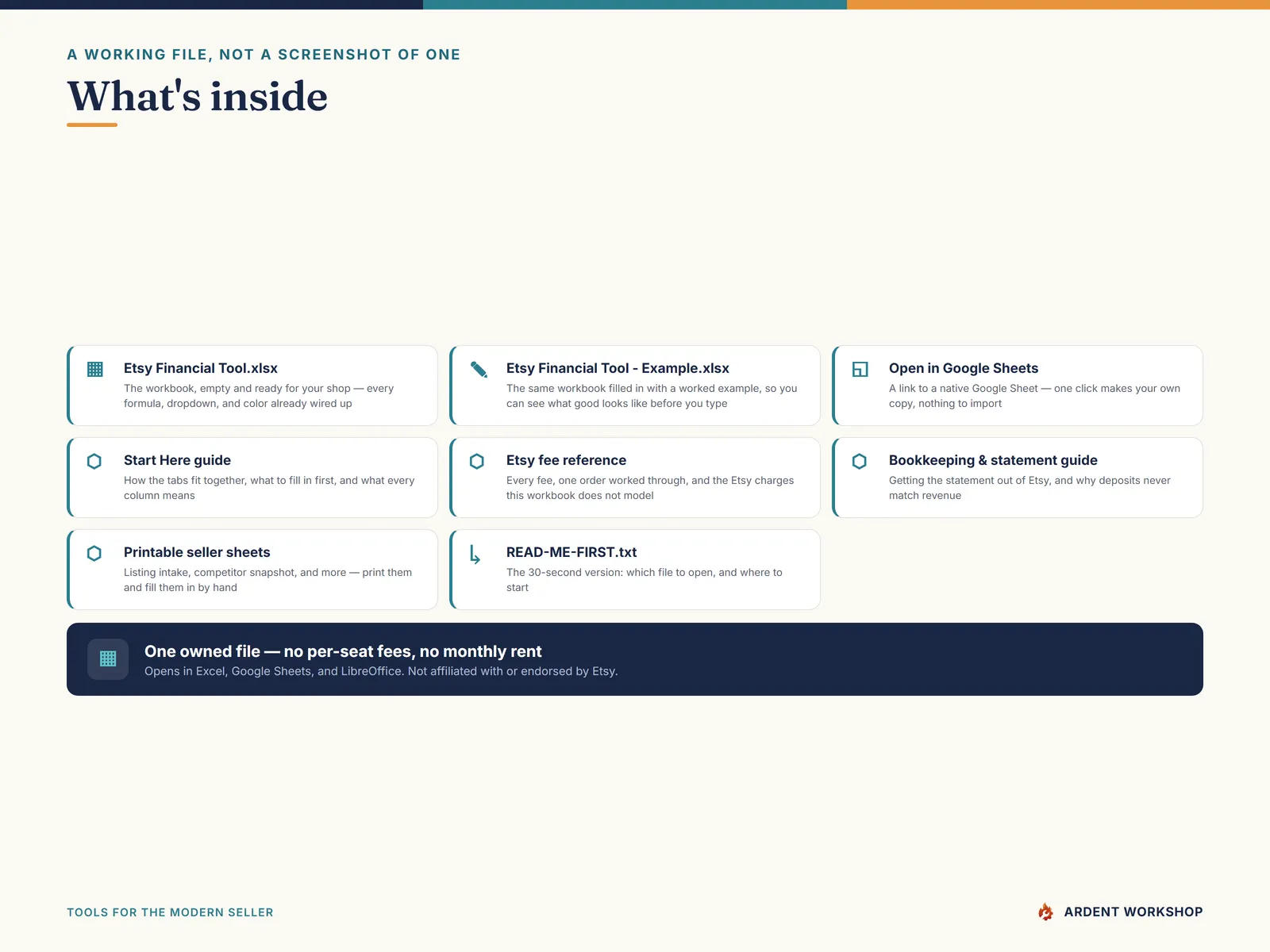The image size is (1270, 952).
Task: Click the Ardent Workshop flame logo
Action: [1046, 912]
